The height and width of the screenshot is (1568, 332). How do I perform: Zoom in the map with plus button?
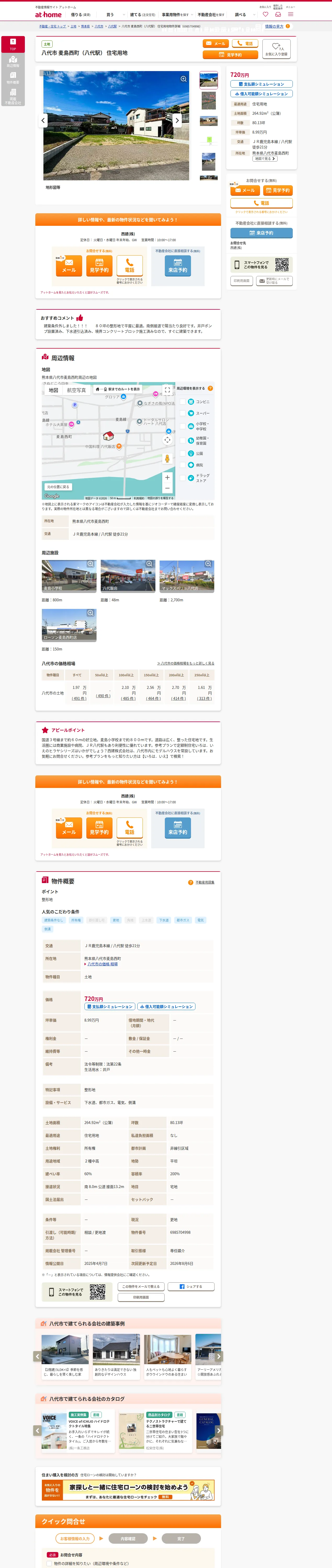(x=167, y=477)
